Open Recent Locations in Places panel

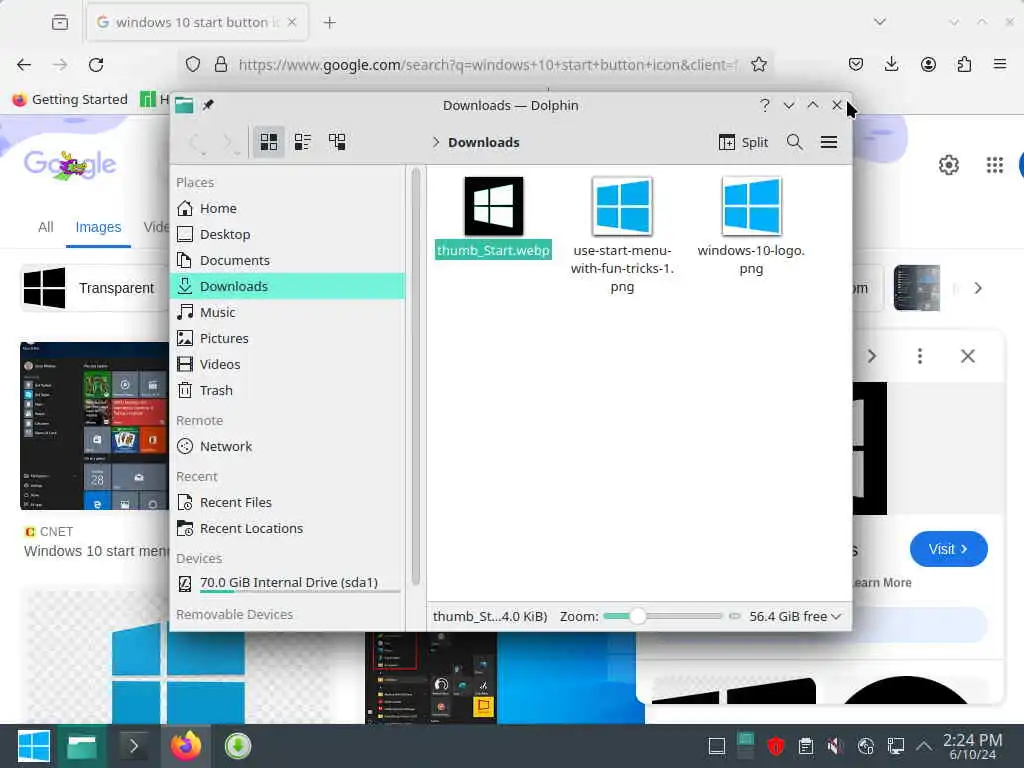287,529
